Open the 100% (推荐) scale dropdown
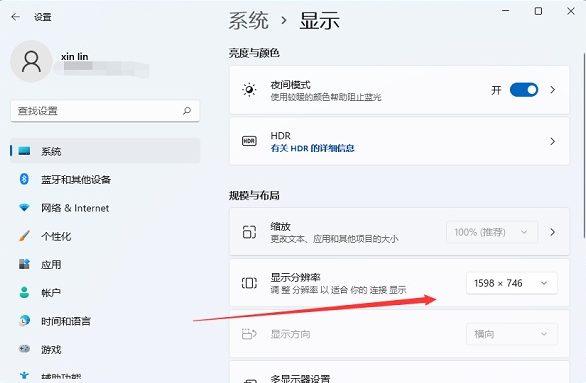 tap(492, 232)
